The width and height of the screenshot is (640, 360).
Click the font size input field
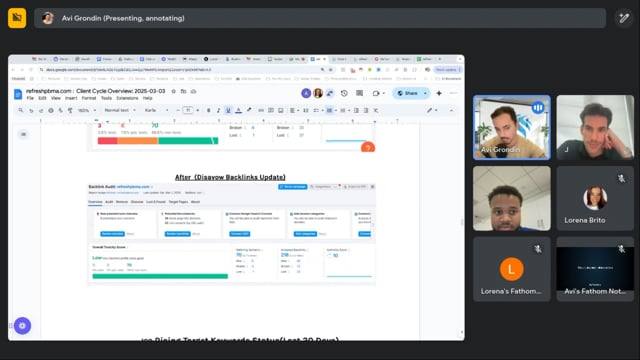188,110
